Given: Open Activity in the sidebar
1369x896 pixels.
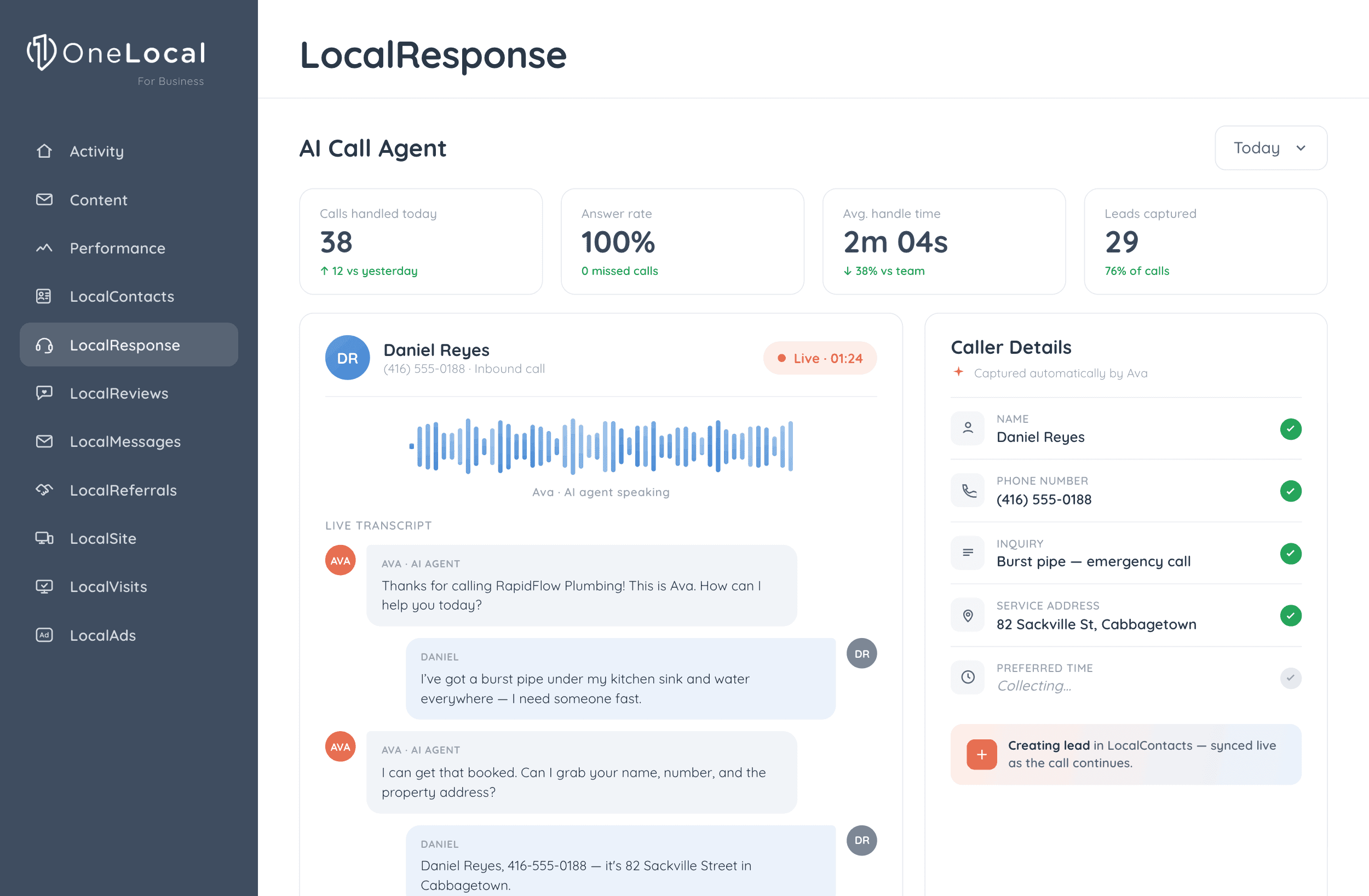Looking at the screenshot, I should coord(129,151).
